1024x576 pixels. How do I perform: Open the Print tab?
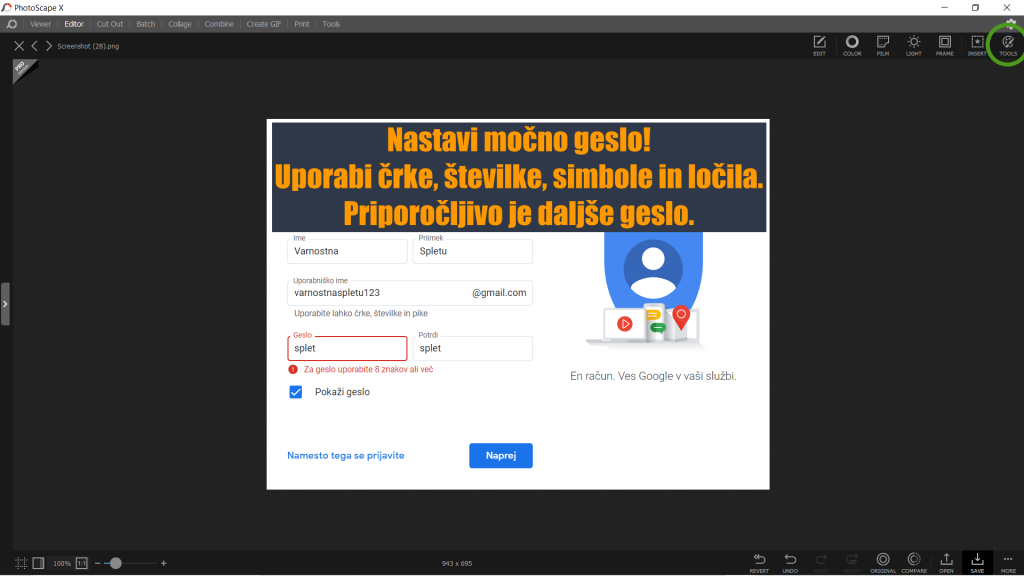pos(302,24)
